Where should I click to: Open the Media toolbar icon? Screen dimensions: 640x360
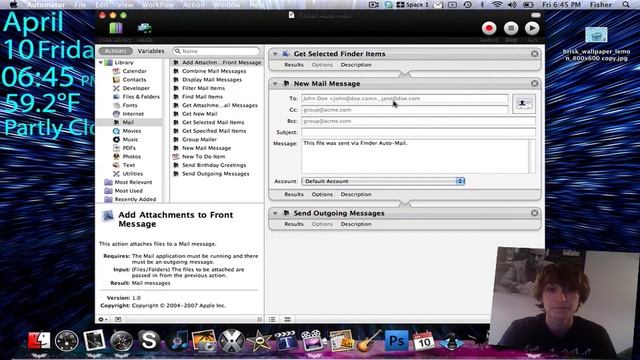tap(144, 28)
